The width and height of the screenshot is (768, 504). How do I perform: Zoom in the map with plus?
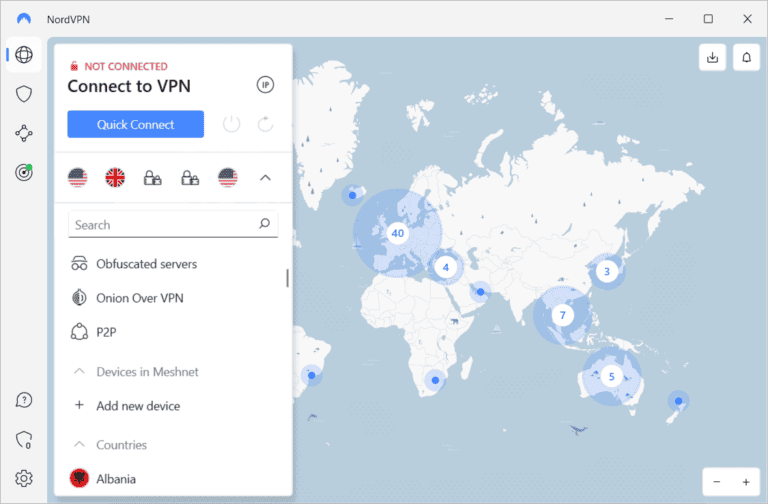(x=746, y=482)
